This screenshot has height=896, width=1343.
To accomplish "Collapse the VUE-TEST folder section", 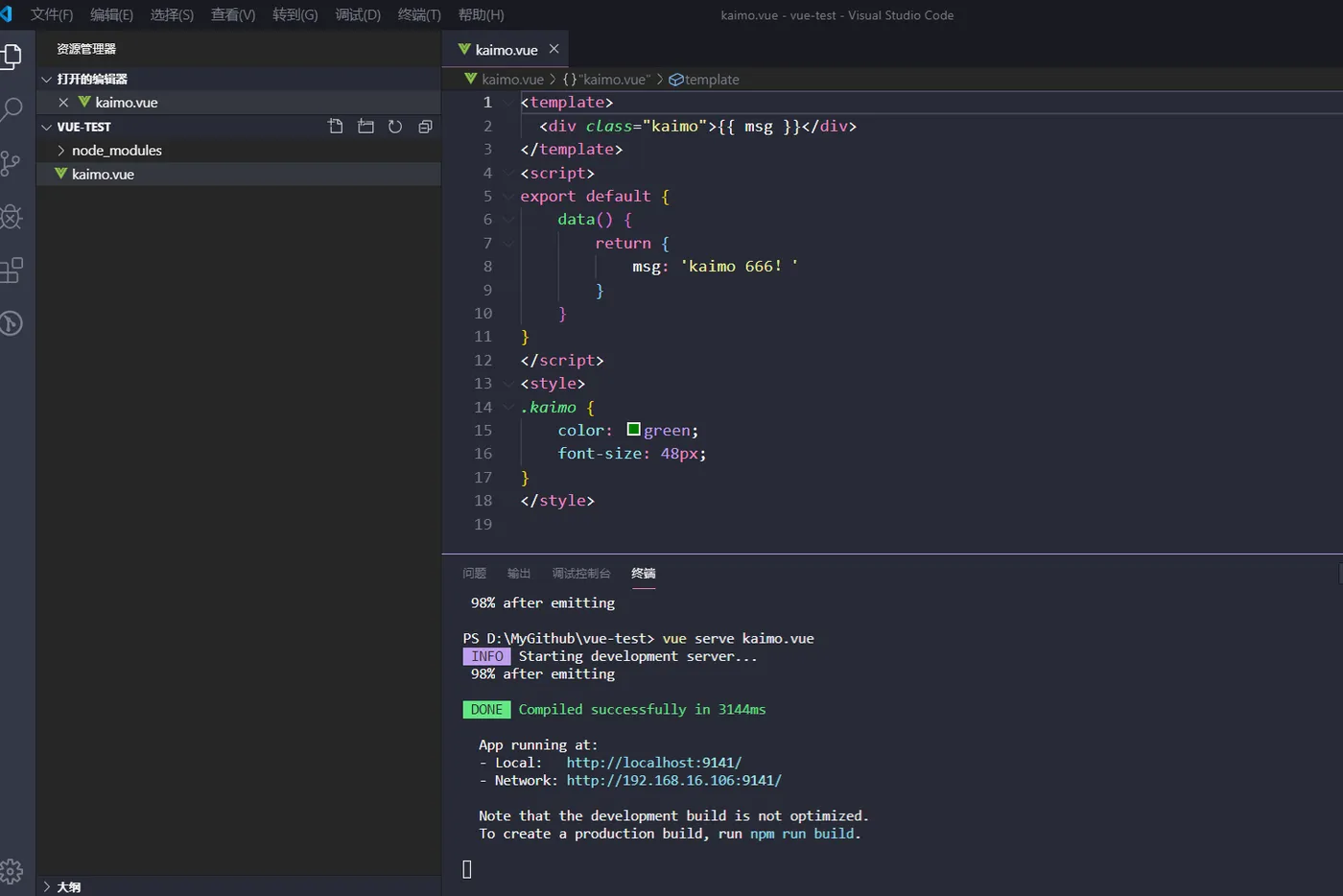I will tap(46, 127).
